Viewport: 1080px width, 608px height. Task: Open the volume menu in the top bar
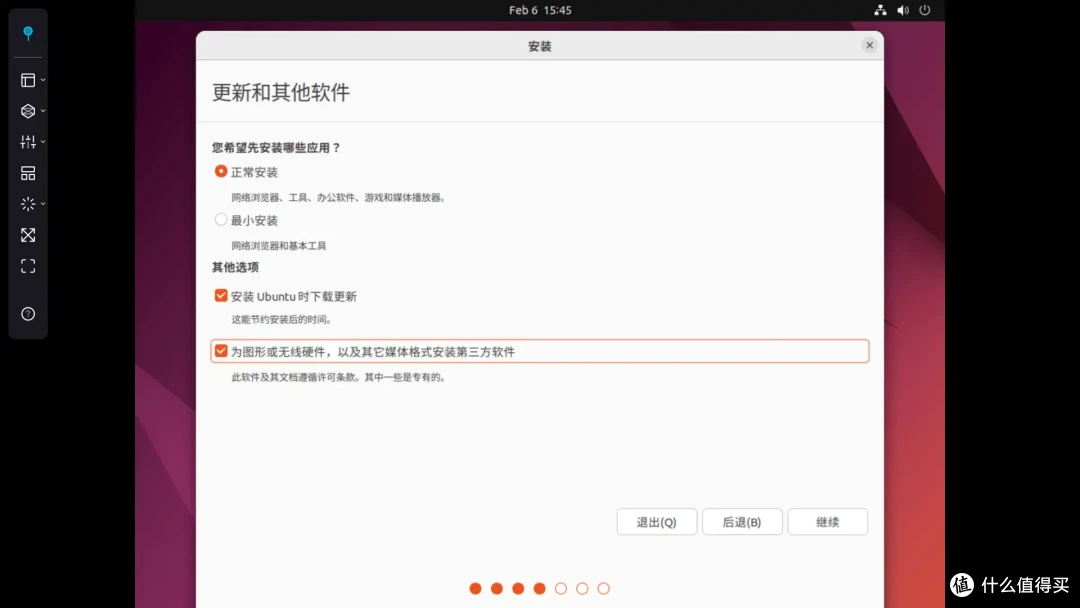coord(901,10)
